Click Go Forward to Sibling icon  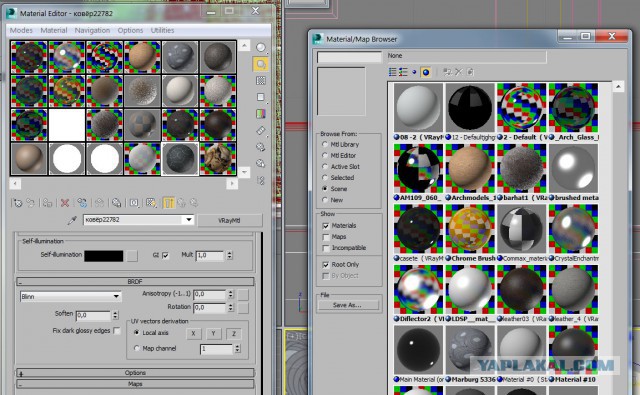click(194, 203)
